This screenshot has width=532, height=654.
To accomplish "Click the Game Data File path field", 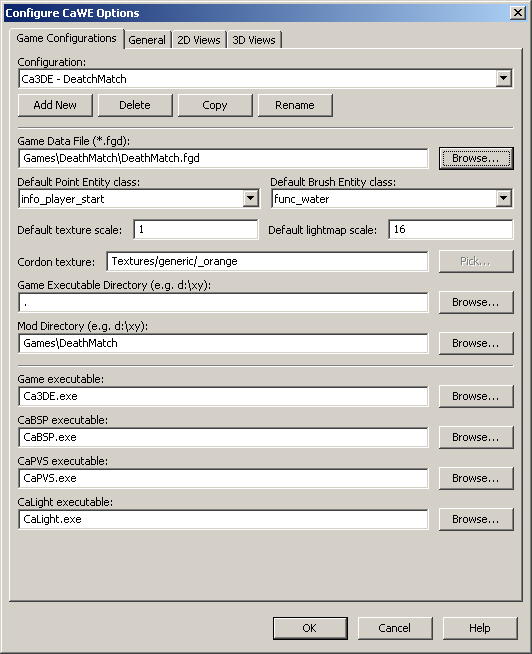I will click(223, 158).
